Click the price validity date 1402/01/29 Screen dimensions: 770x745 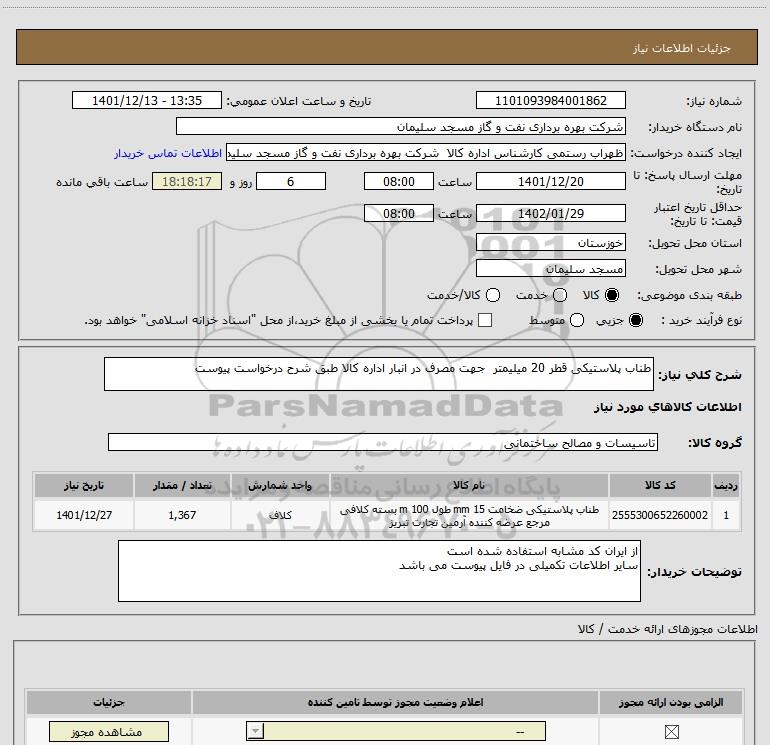[x=550, y=213]
